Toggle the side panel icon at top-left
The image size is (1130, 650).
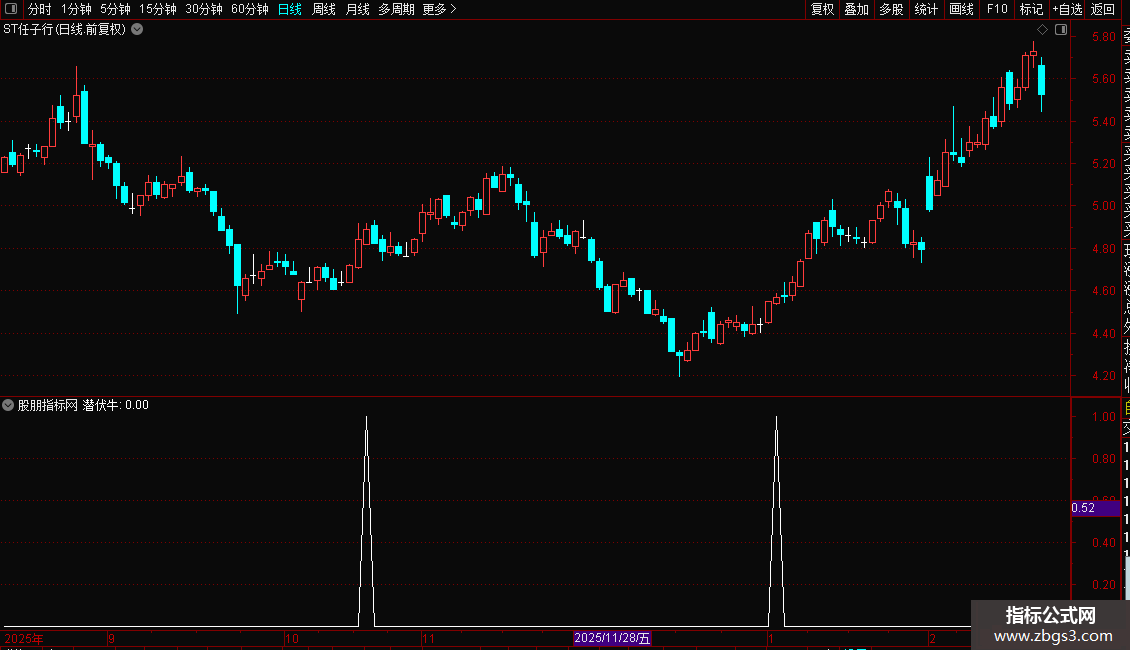(11, 9)
